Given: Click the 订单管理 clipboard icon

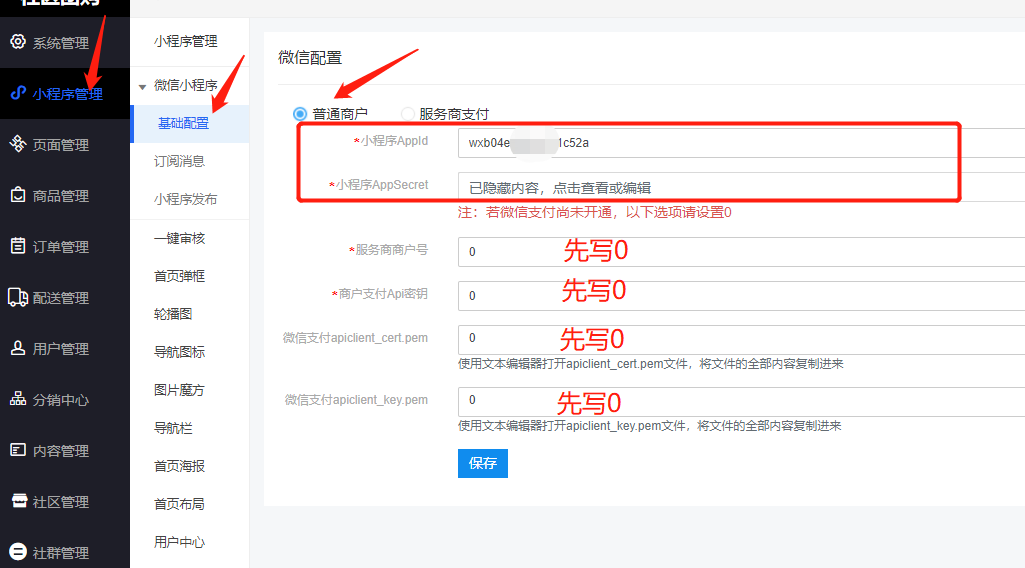Looking at the screenshot, I should (x=18, y=246).
